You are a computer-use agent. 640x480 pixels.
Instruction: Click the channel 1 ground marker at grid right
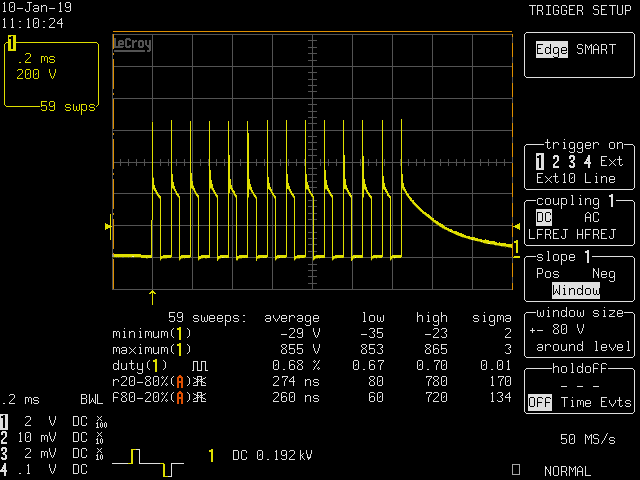pyautogui.click(x=516, y=247)
